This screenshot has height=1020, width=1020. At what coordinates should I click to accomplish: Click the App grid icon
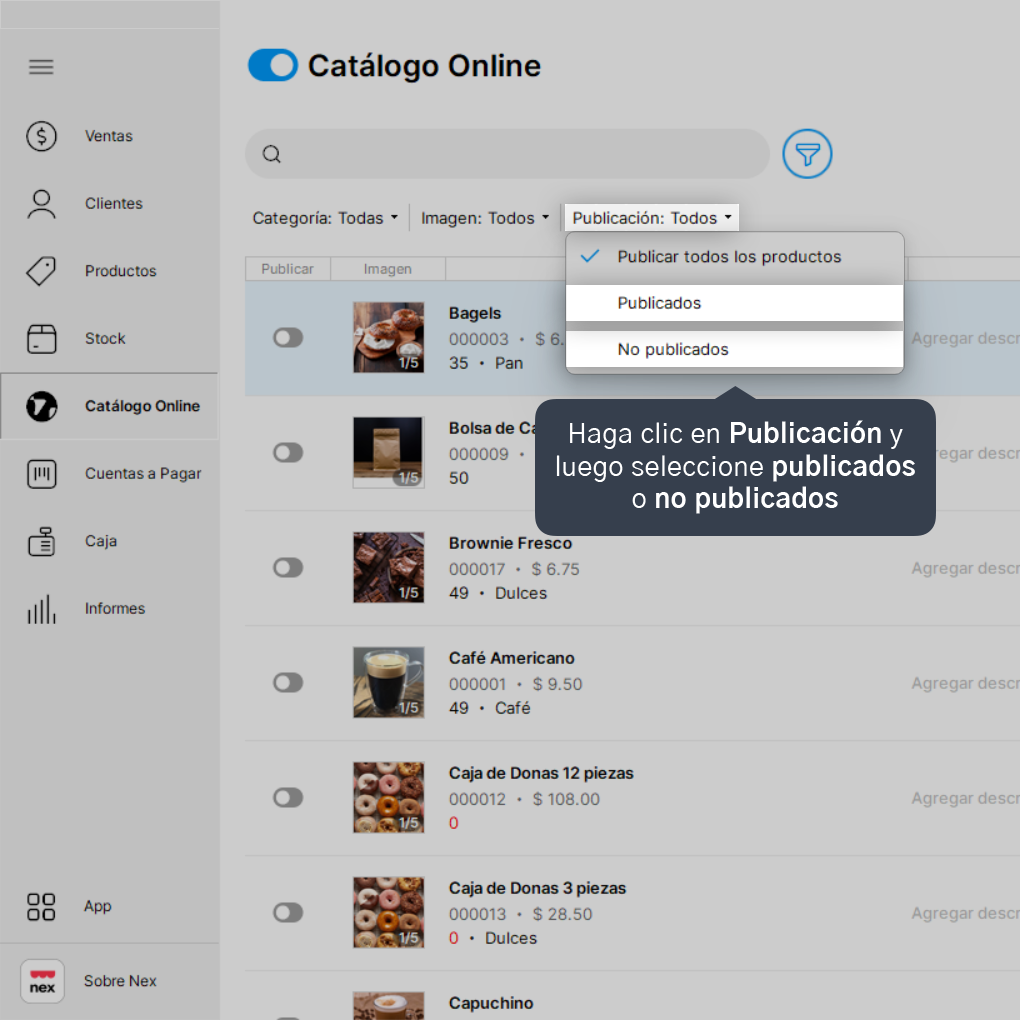[41, 907]
